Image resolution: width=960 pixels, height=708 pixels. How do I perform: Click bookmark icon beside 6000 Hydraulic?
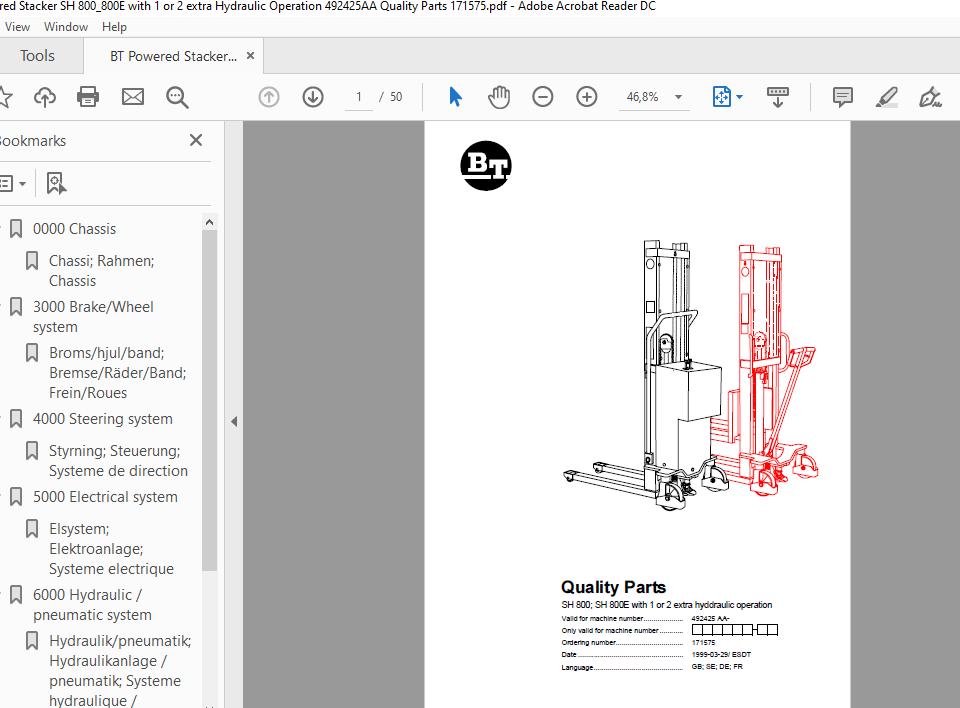pyautogui.click(x=16, y=595)
